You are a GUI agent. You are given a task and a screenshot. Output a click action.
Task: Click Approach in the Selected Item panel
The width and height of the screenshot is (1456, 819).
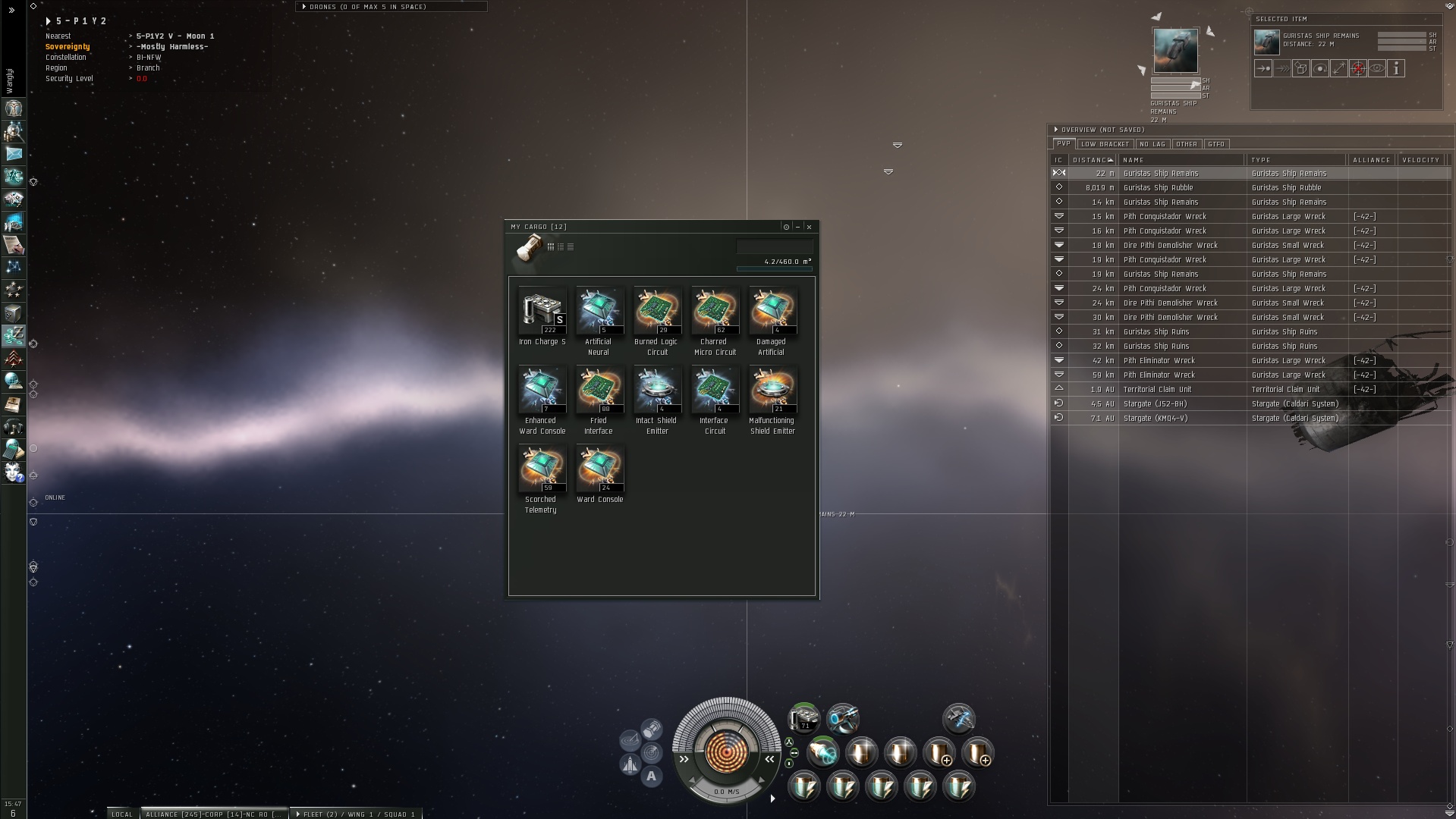coord(1263,69)
